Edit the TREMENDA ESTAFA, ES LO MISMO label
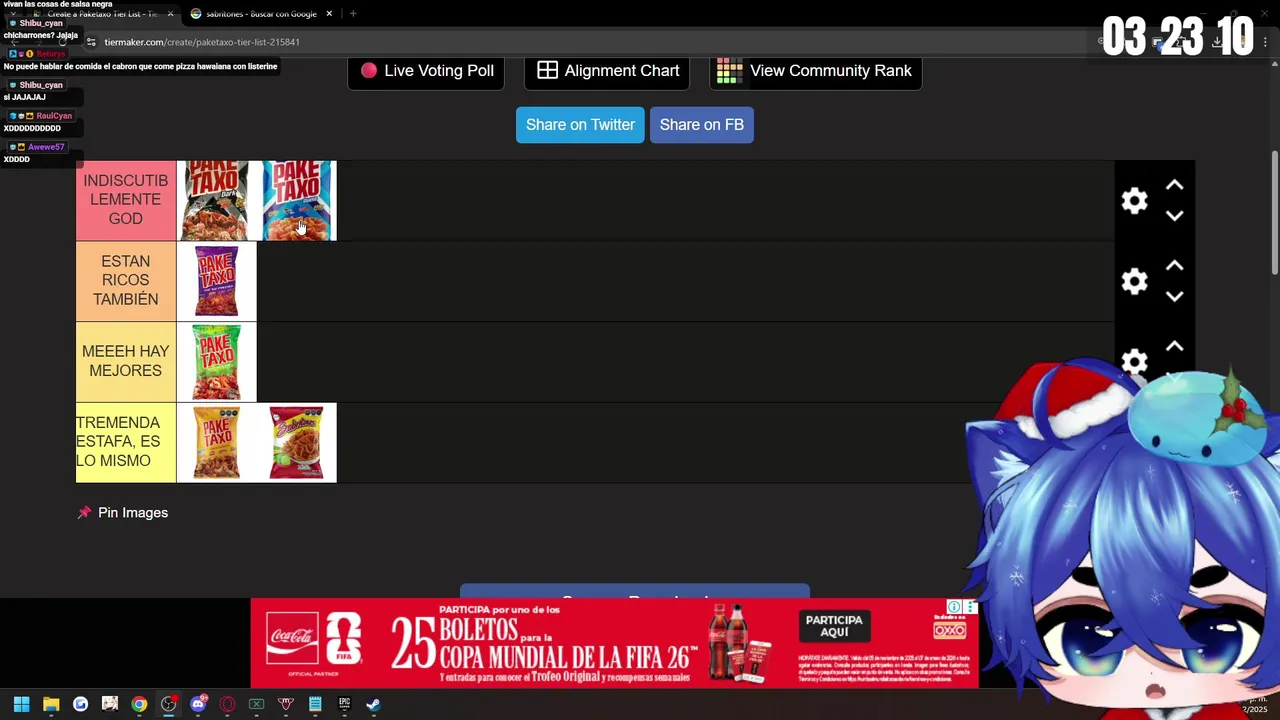The width and height of the screenshot is (1280, 720). [x=126, y=442]
